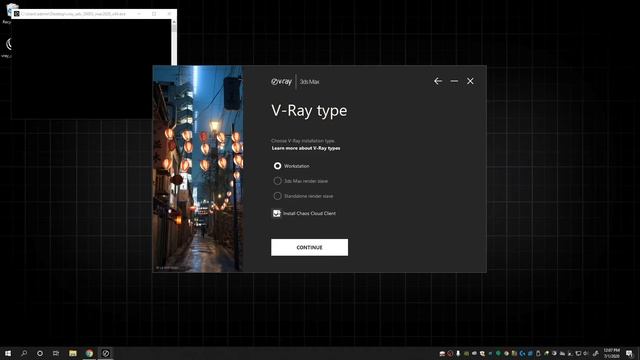
Task: Open File Explorer from the taskbar
Action: (73, 353)
